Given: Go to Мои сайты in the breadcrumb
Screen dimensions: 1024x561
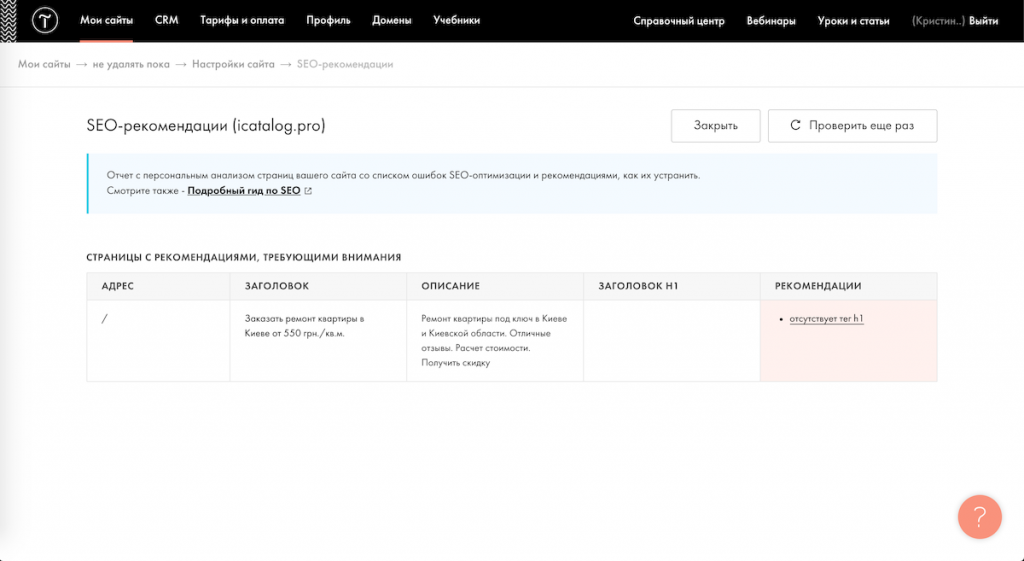Looking at the screenshot, I should 44,64.
